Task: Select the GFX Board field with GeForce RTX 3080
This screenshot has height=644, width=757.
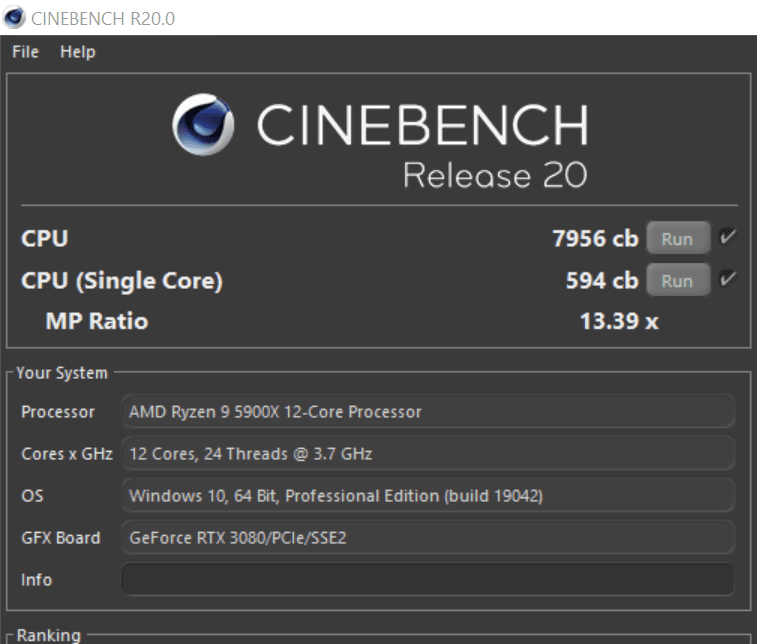Action: tap(428, 537)
